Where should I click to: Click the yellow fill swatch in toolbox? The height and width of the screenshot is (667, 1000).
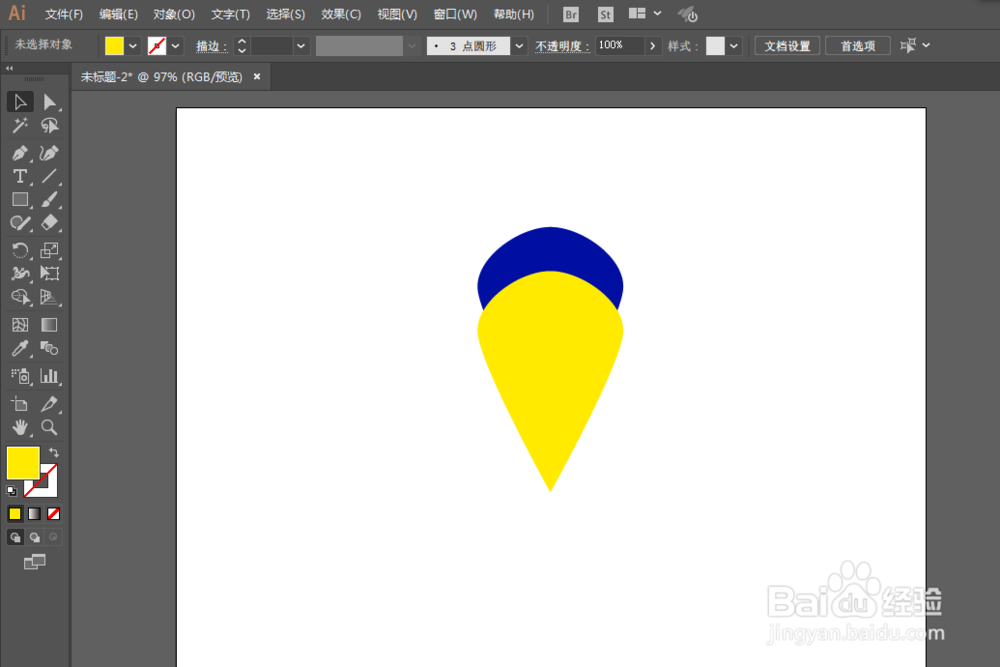coord(23,463)
